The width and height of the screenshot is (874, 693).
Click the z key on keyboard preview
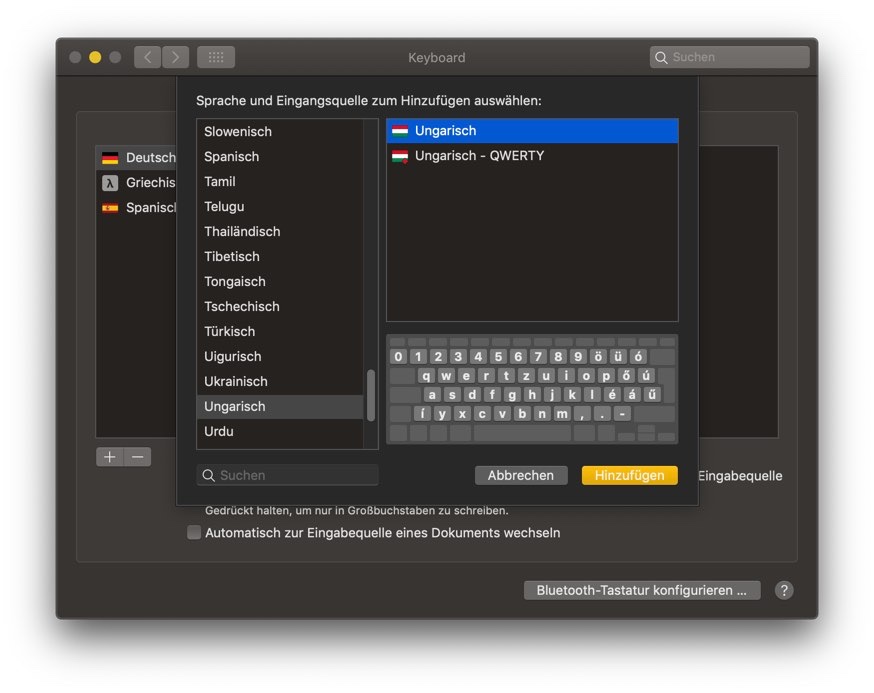pyautogui.click(x=526, y=375)
